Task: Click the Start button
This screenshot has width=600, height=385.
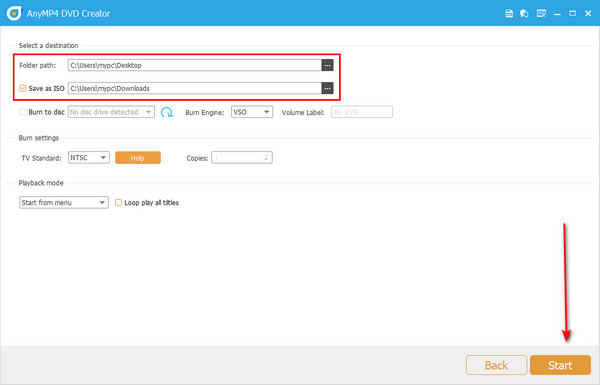Action: 560,365
